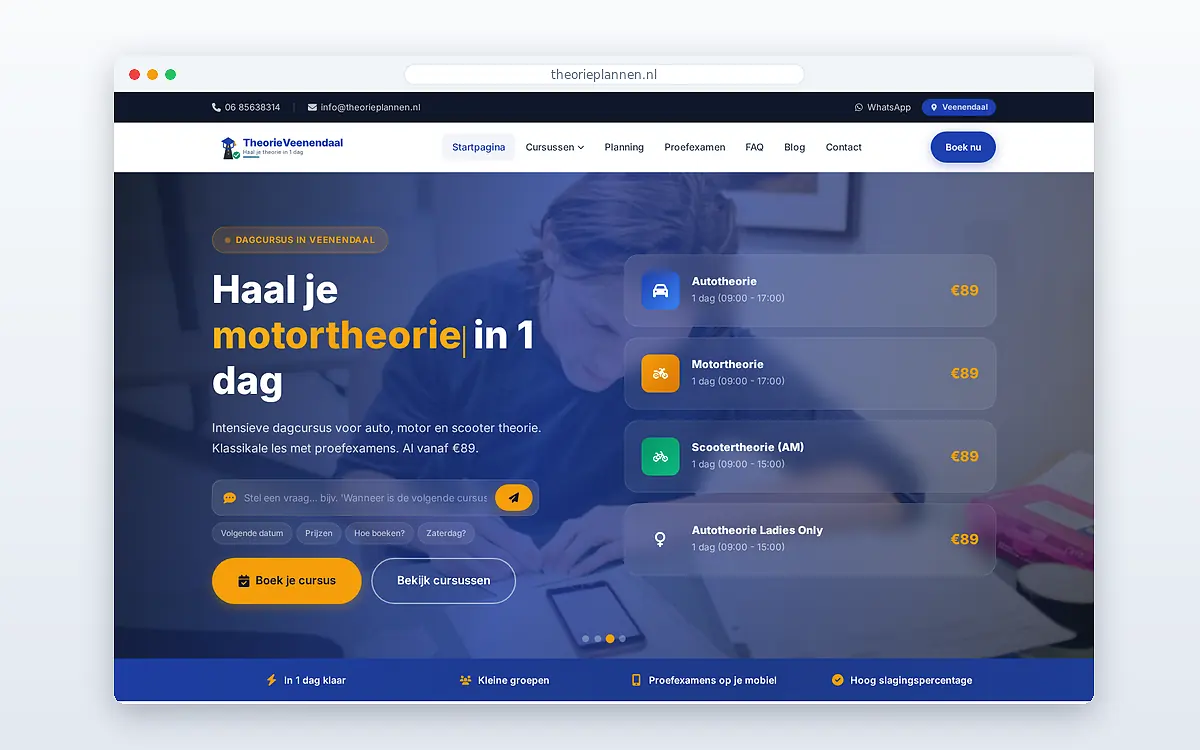Click the phone icon beside 06 85638314
Screen dimensions: 1200x750
pyautogui.click(x=216, y=107)
